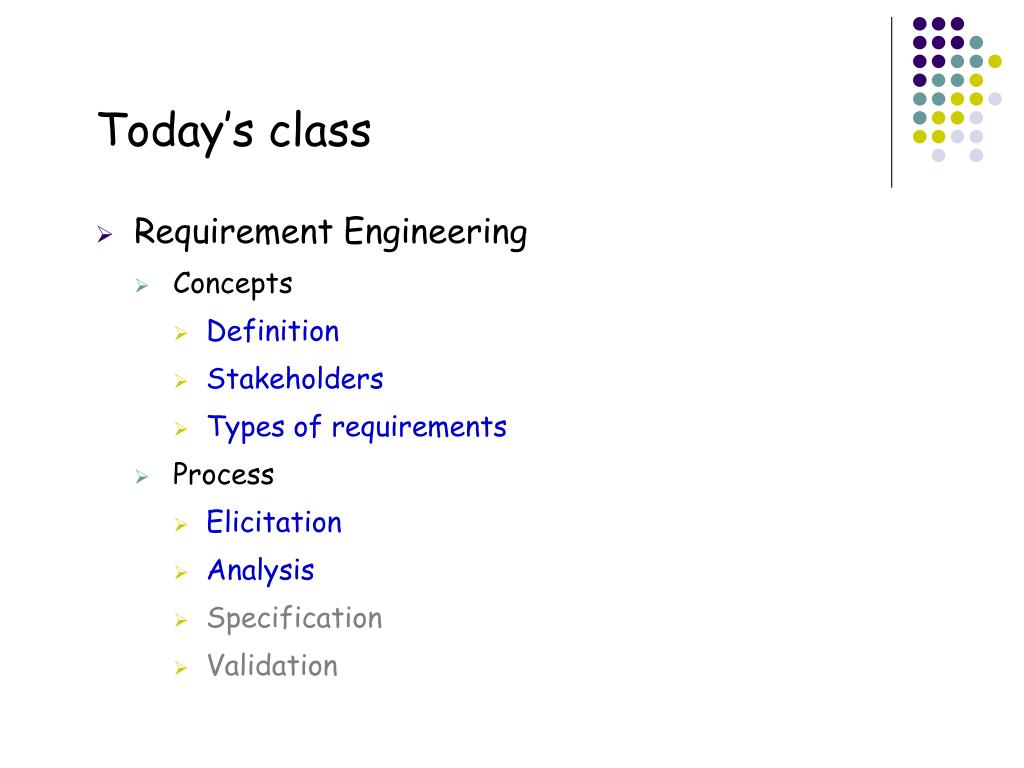Click the Stakeholders blue text
Viewport: 1024px width, 768px height.
295,379
